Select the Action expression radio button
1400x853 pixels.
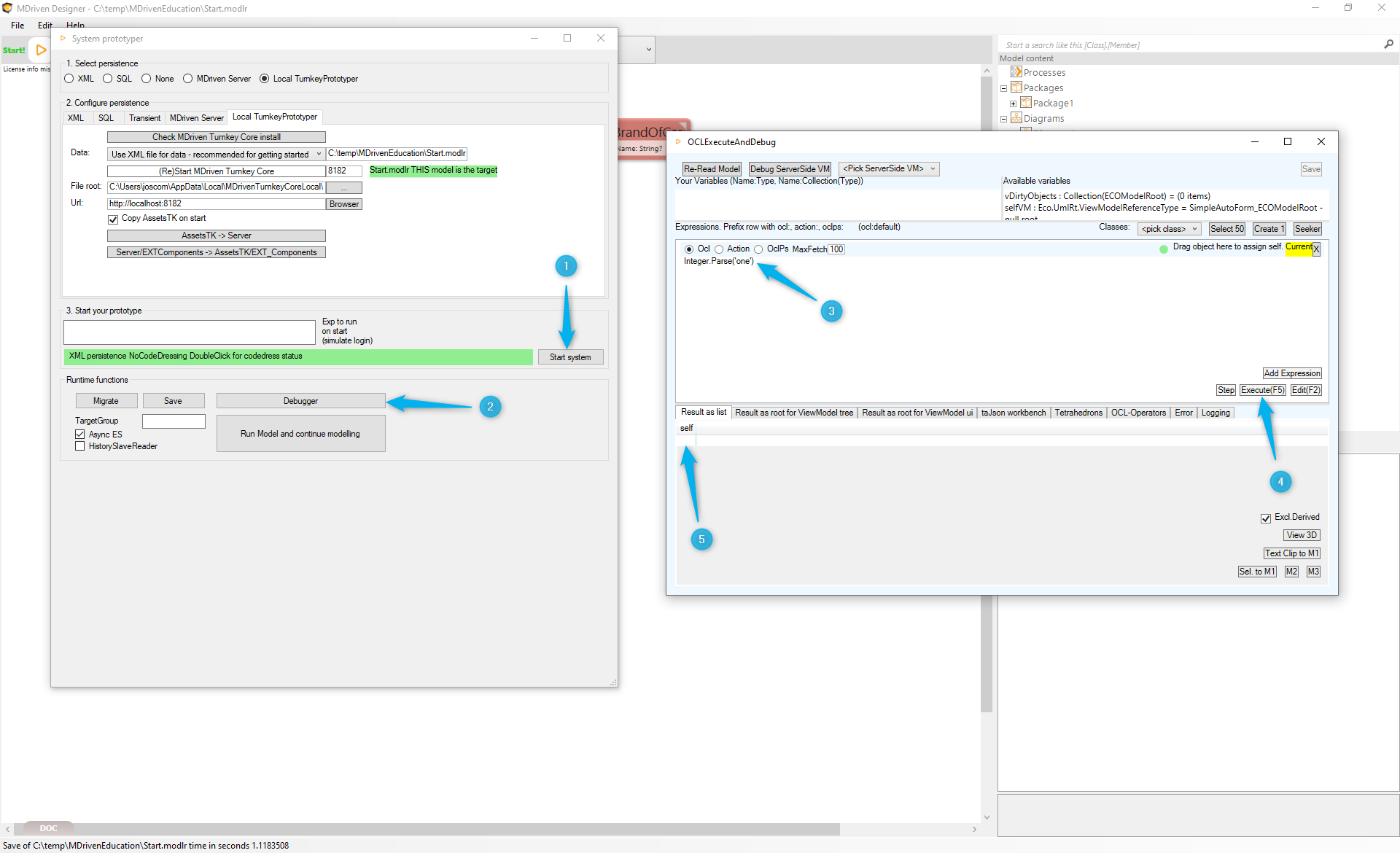click(719, 249)
